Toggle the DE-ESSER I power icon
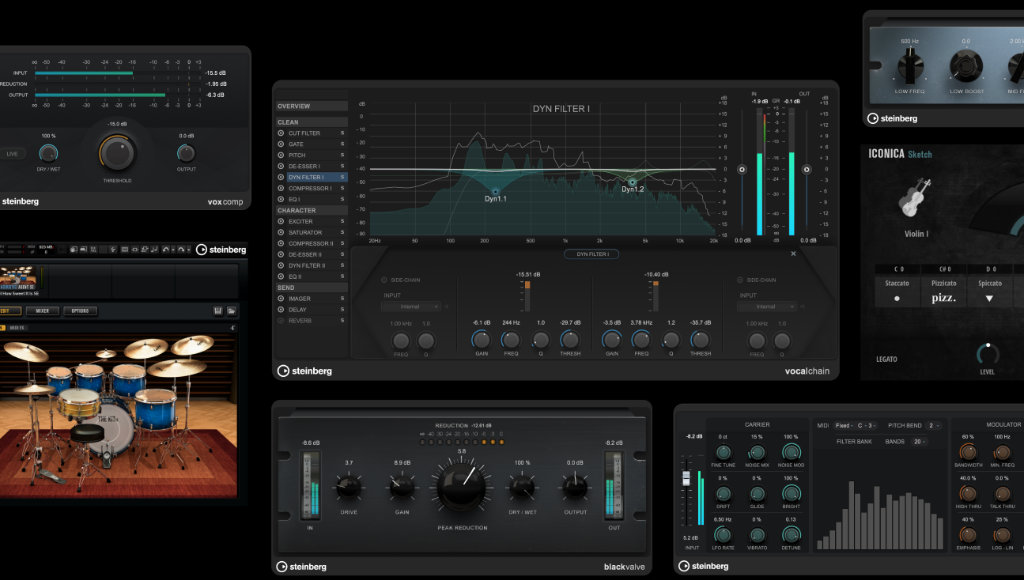The width and height of the screenshot is (1024, 580). click(x=281, y=166)
